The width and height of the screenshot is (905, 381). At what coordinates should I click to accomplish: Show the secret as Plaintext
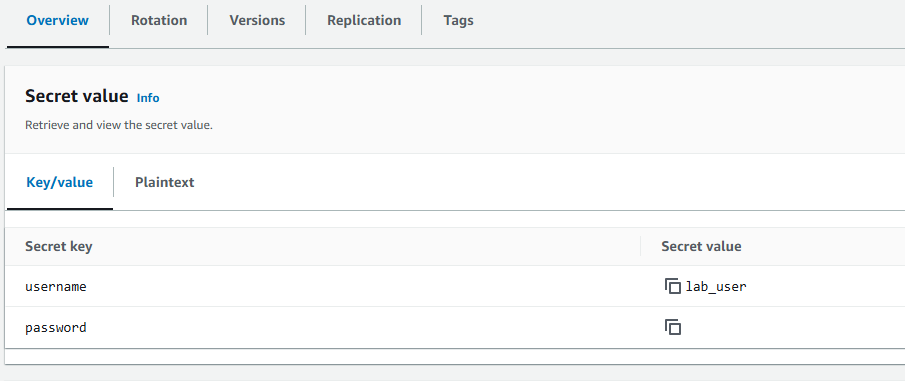(164, 182)
